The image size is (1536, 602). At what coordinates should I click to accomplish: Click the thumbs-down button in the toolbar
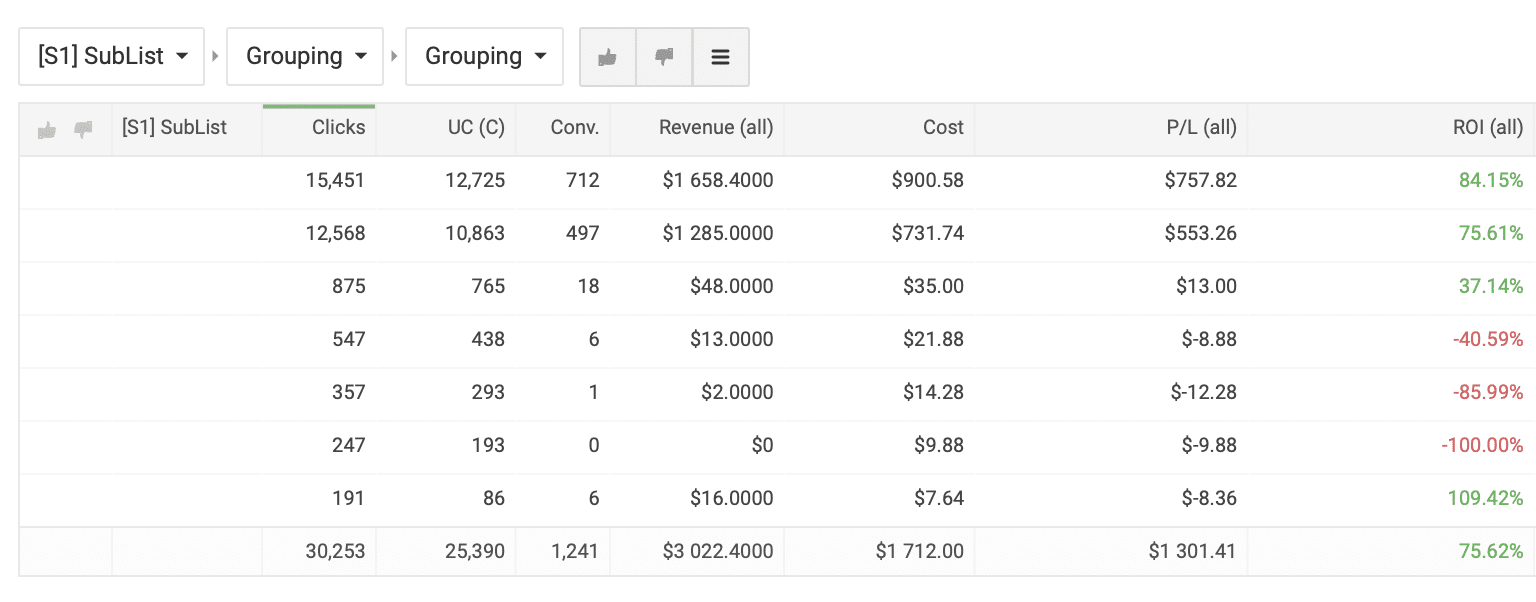click(664, 57)
